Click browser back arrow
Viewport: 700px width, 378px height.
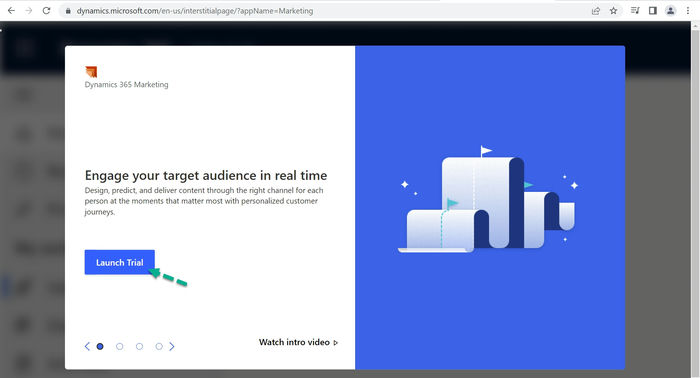(x=11, y=11)
